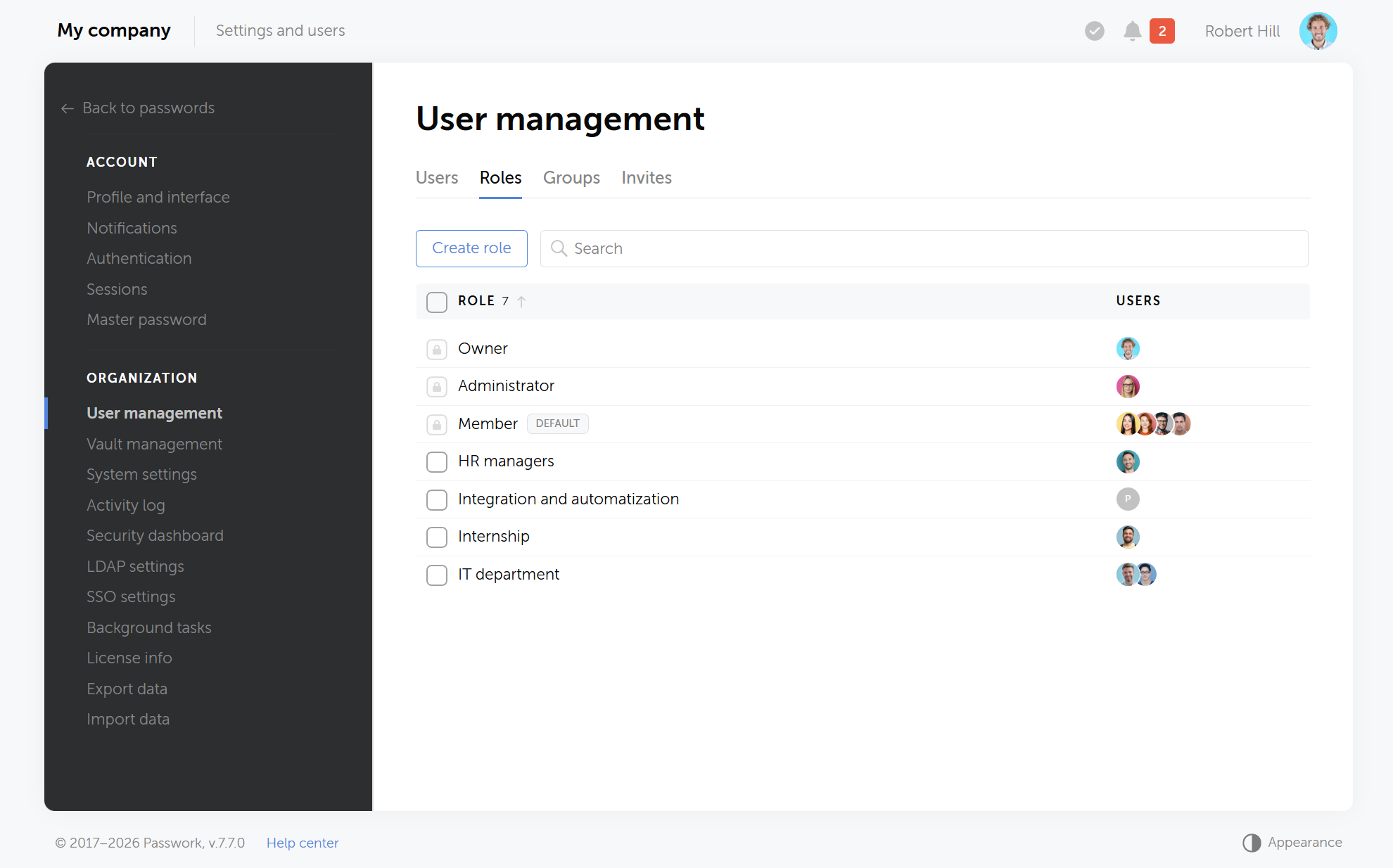The image size is (1393, 868).
Task: Click the Appearance half-circle theme icon
Action: click(1251, 843)
